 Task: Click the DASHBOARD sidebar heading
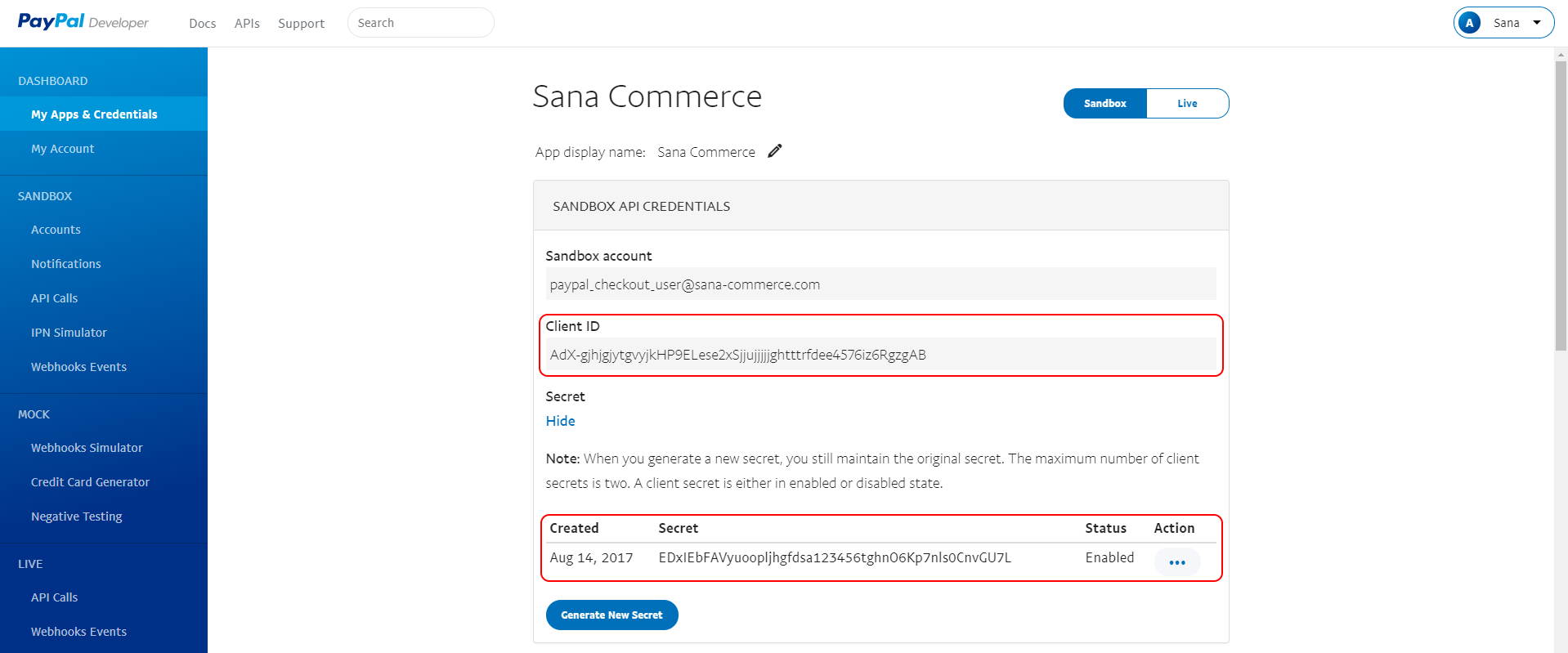52,81
